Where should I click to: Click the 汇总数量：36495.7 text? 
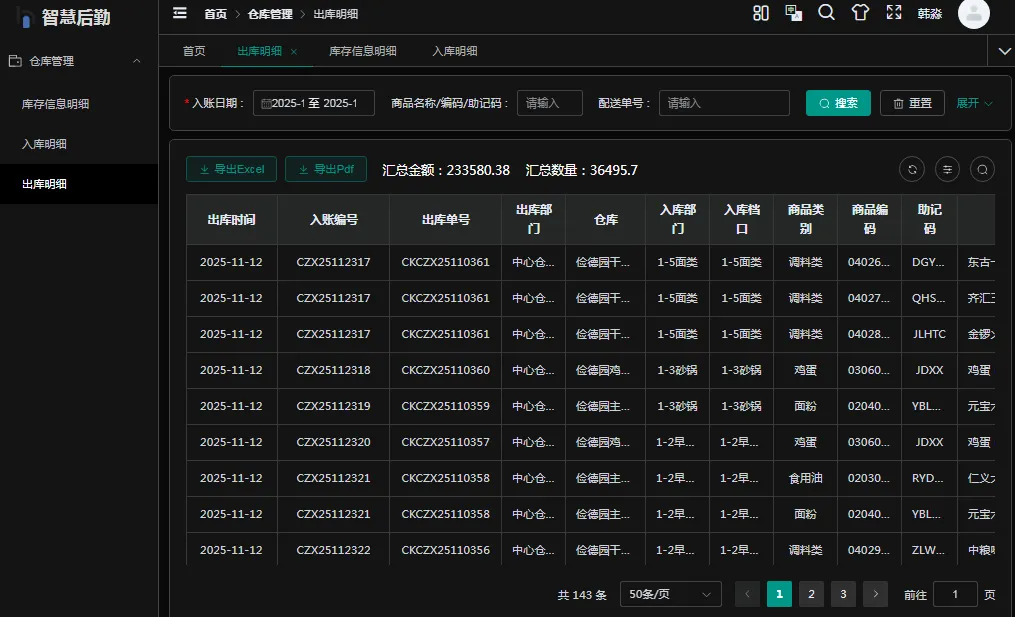581,170
